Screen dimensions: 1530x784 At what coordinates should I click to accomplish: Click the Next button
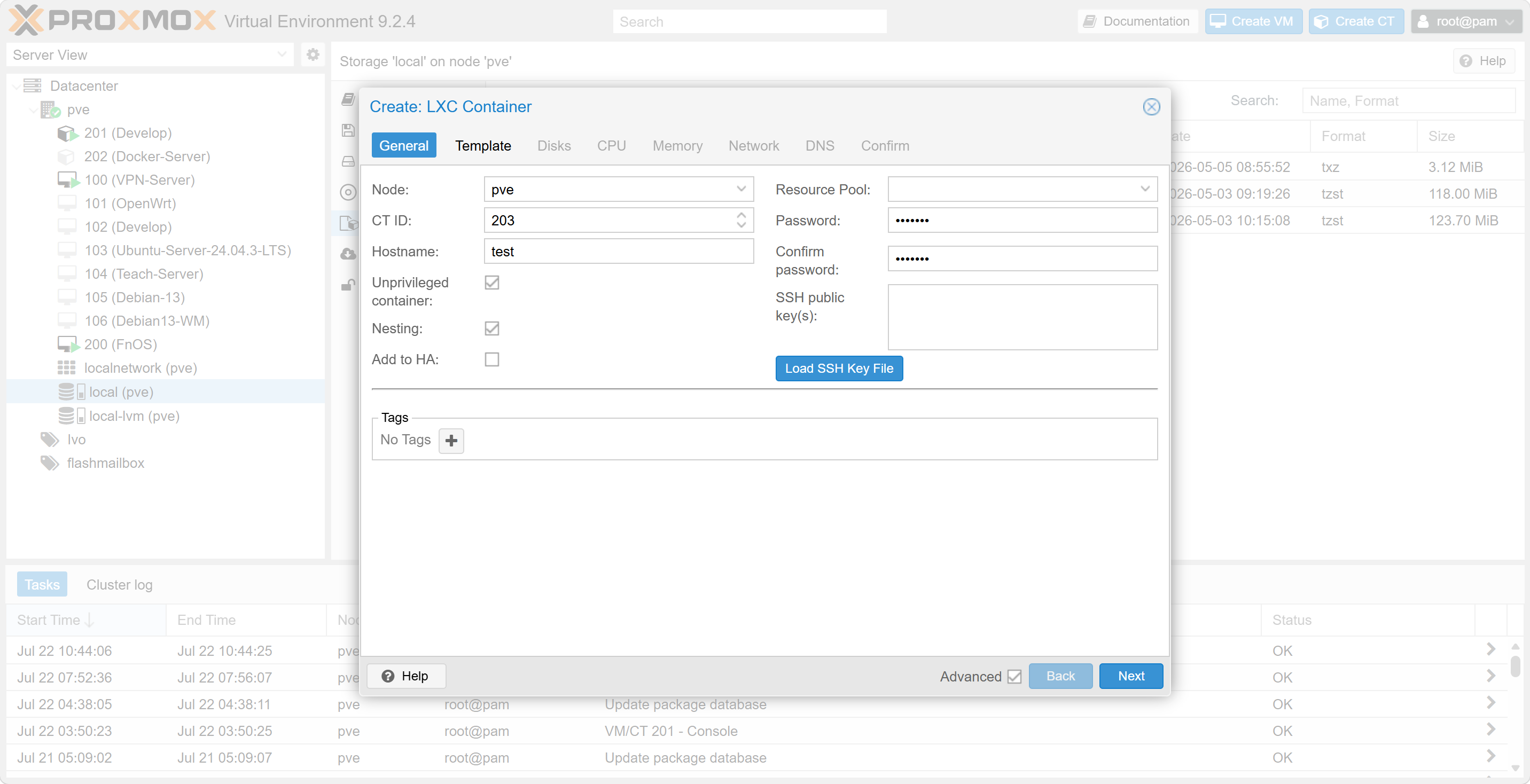click(x=1131, y=676)
